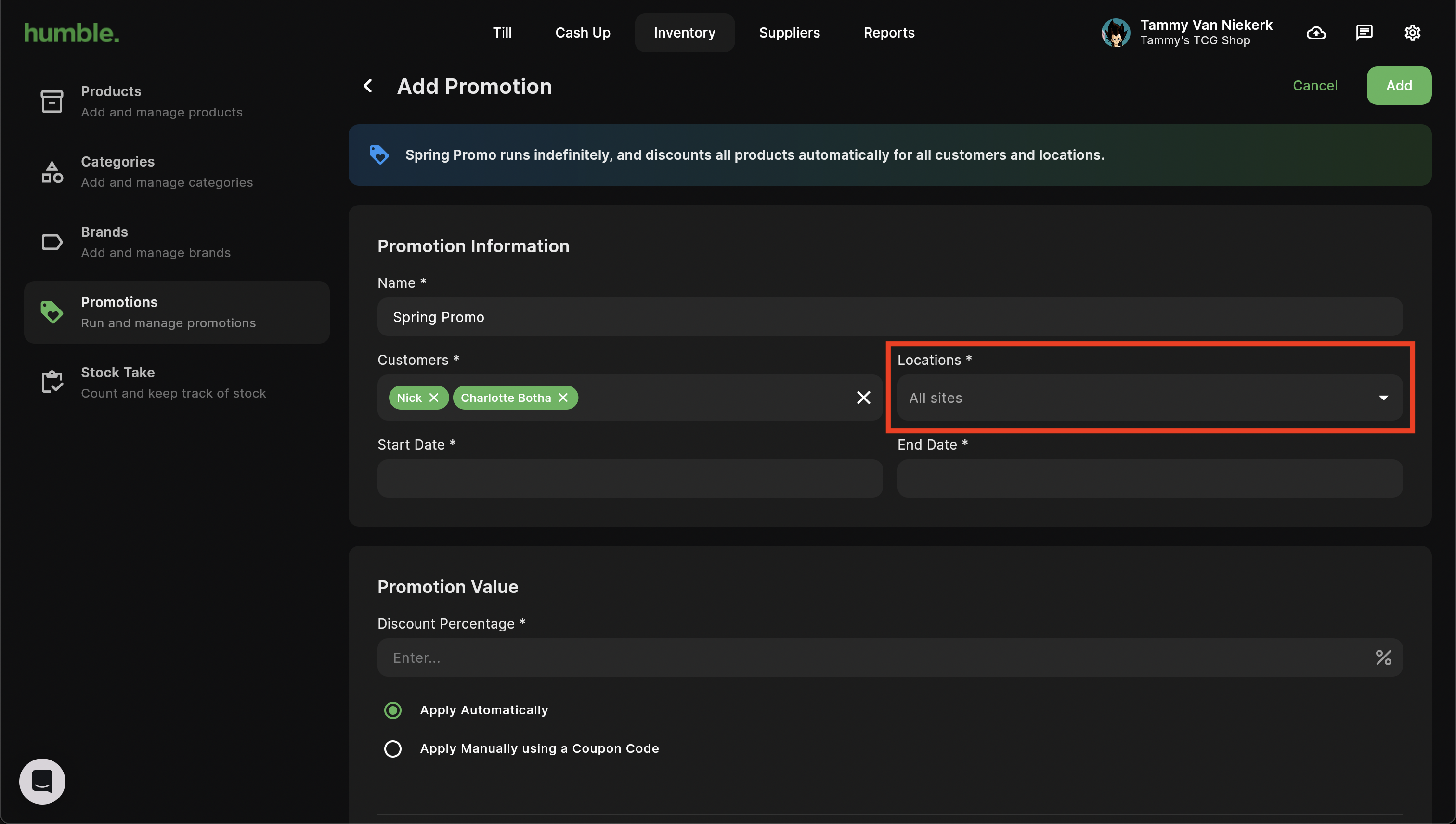Click the Spring Promo summary banner text

coord(754,154)
